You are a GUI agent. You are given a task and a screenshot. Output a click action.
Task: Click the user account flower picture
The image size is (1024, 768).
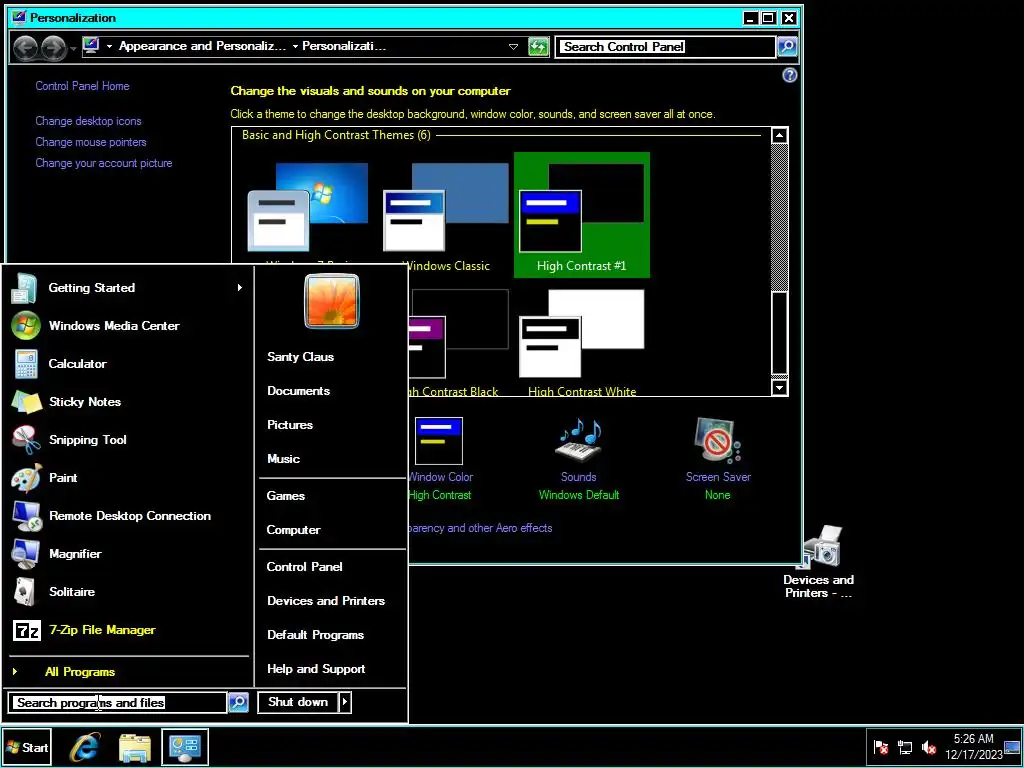pos(332,301)
